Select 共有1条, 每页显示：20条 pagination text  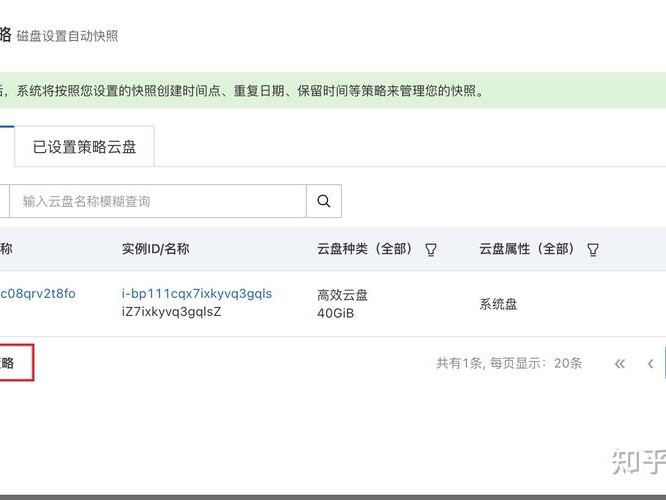[x=509, y=363]
